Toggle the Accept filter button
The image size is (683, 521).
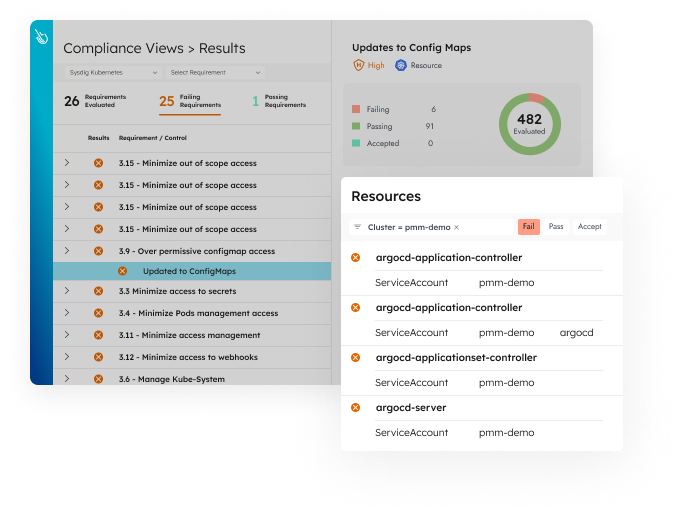point(589,227)
